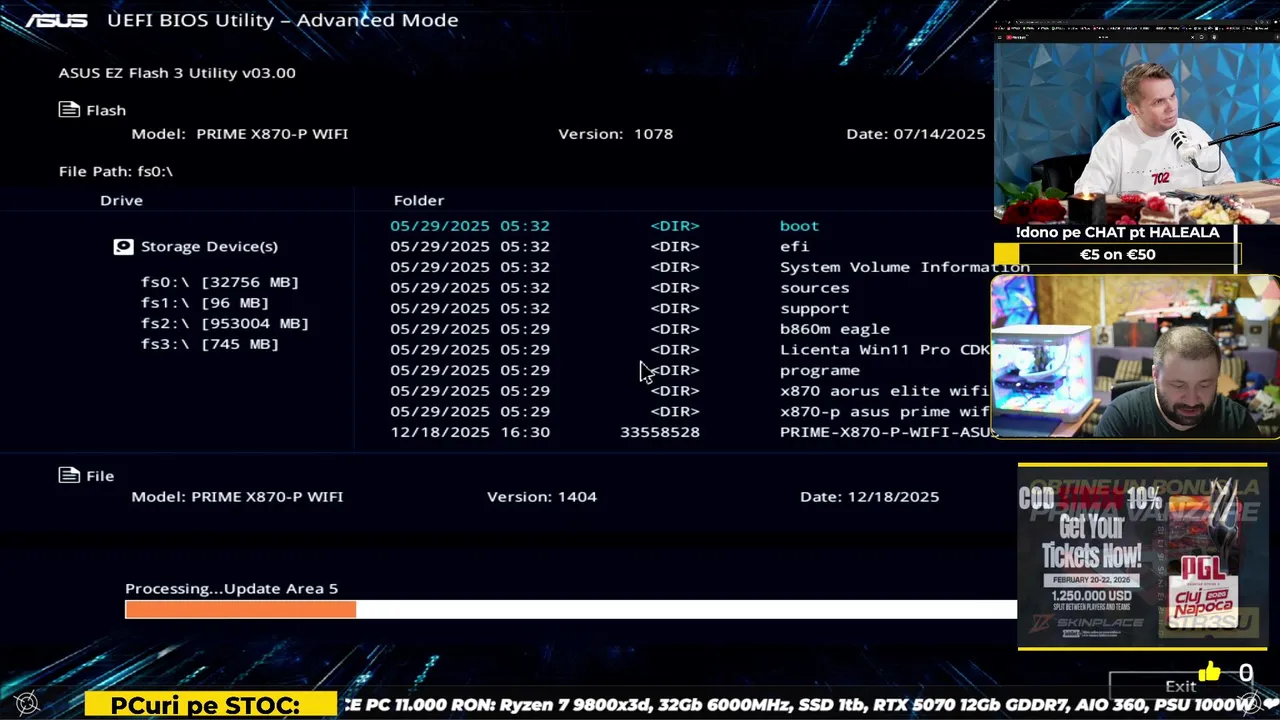Image resolution: width=1280 pixels, height=720 pixels.
Task: Select drive fs0:\ [32756 MB]
Action: coord(220,282)
